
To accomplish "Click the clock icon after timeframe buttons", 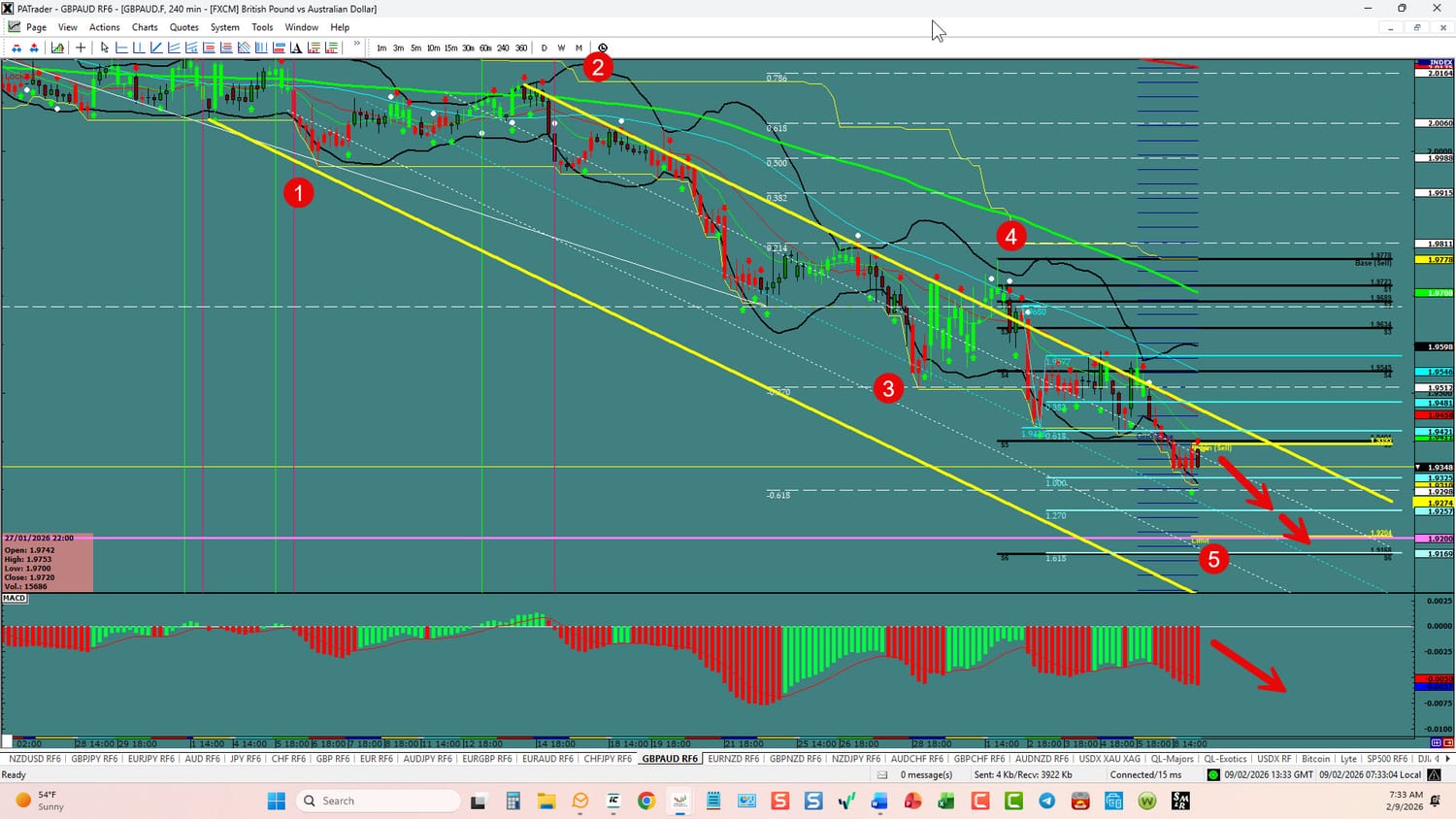I will (603, 48).
